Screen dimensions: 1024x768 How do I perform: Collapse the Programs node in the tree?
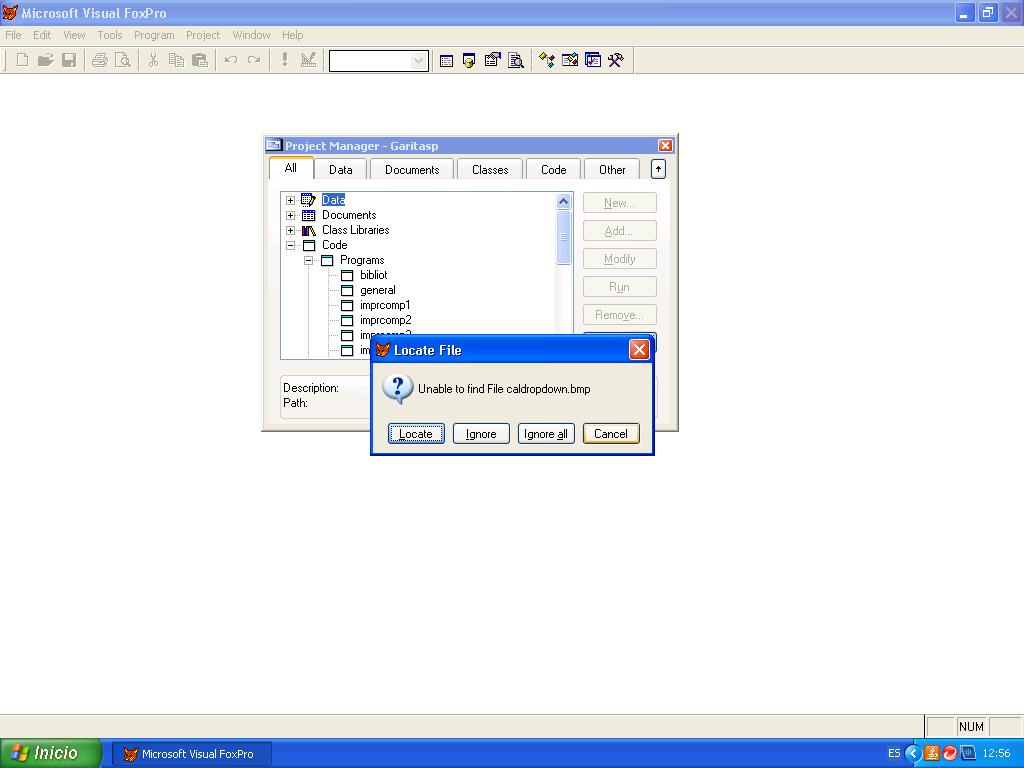pos(308,261)
